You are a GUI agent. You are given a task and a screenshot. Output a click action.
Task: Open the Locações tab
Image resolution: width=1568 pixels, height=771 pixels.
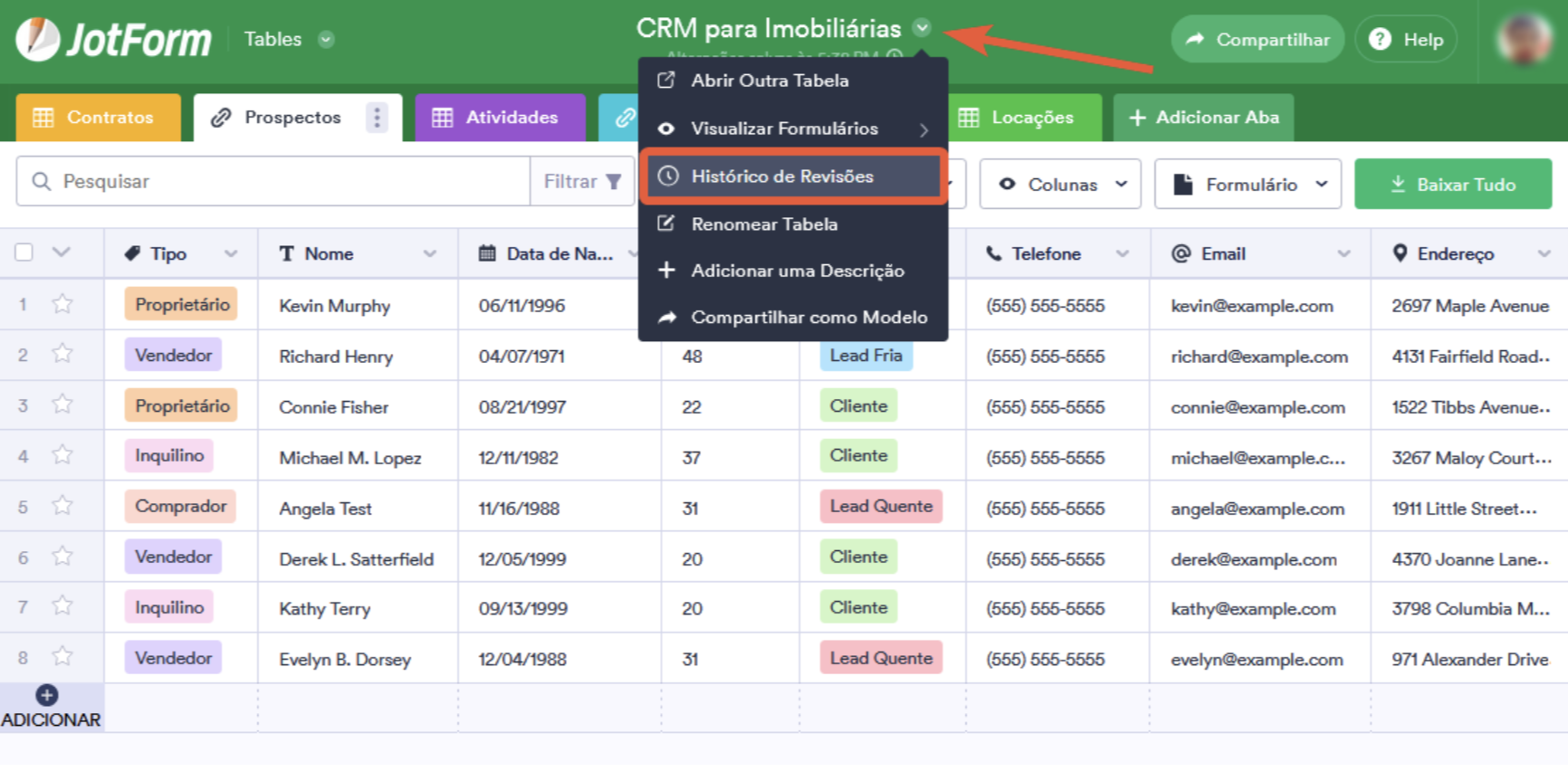pyautogui.click(x=1025, y=118)
